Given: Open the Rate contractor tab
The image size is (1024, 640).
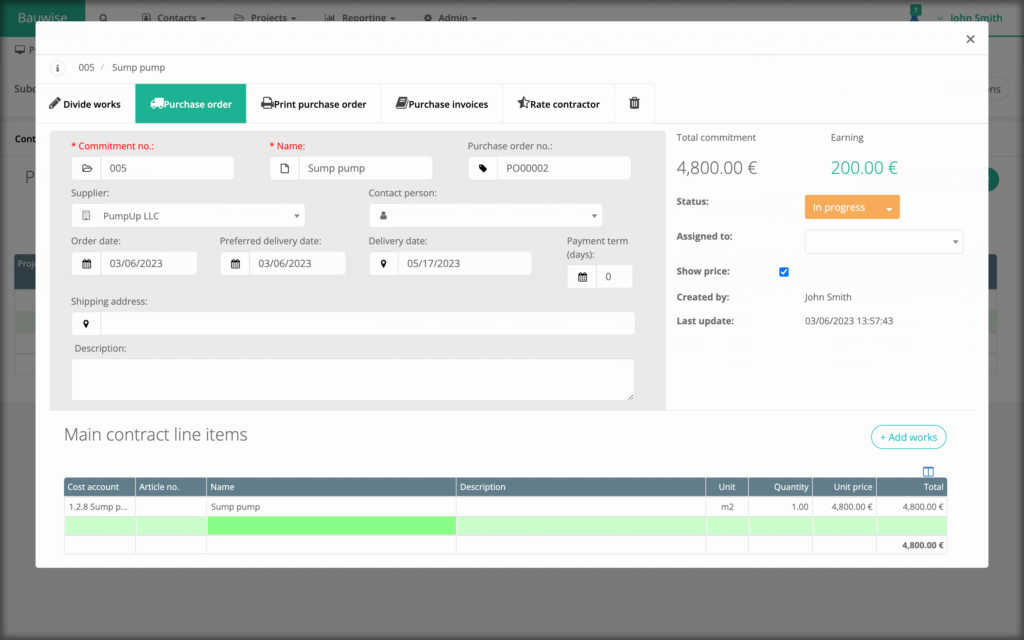Looking at the screenshot, I should tap(558, 103).
